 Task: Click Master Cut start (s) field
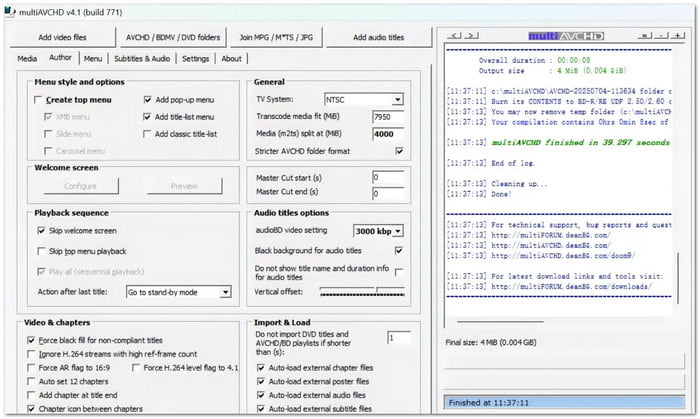[x=388, y=178]
